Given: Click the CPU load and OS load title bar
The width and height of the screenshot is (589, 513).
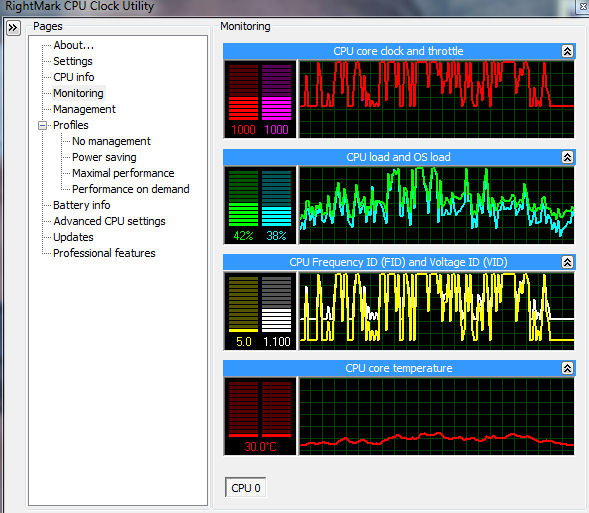Looking at the screenshot, I should pyautogui.click(x=399, y=157).
